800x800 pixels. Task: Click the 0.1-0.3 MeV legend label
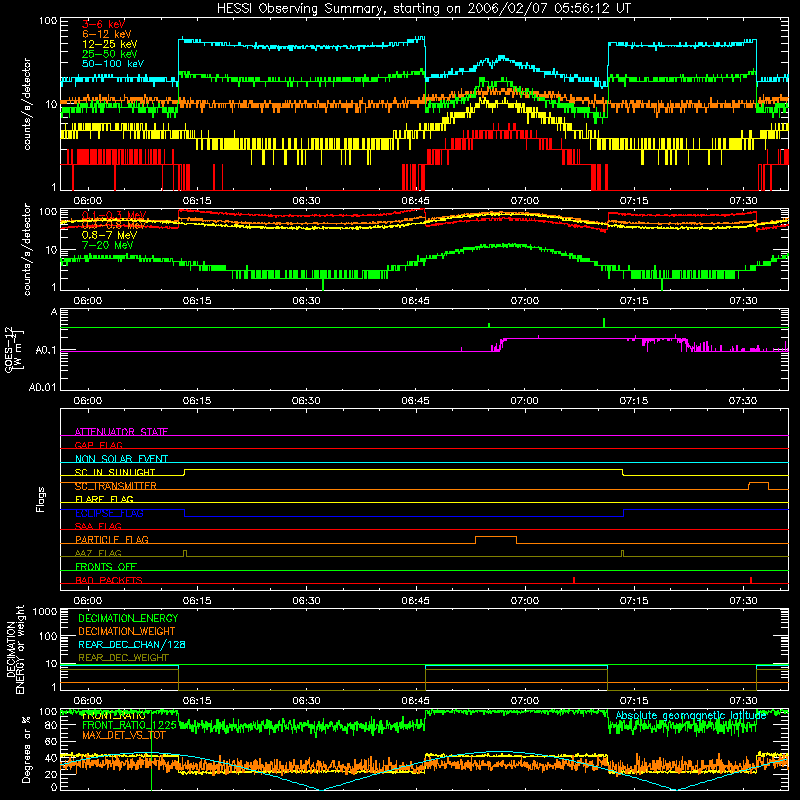coord(114,215)
